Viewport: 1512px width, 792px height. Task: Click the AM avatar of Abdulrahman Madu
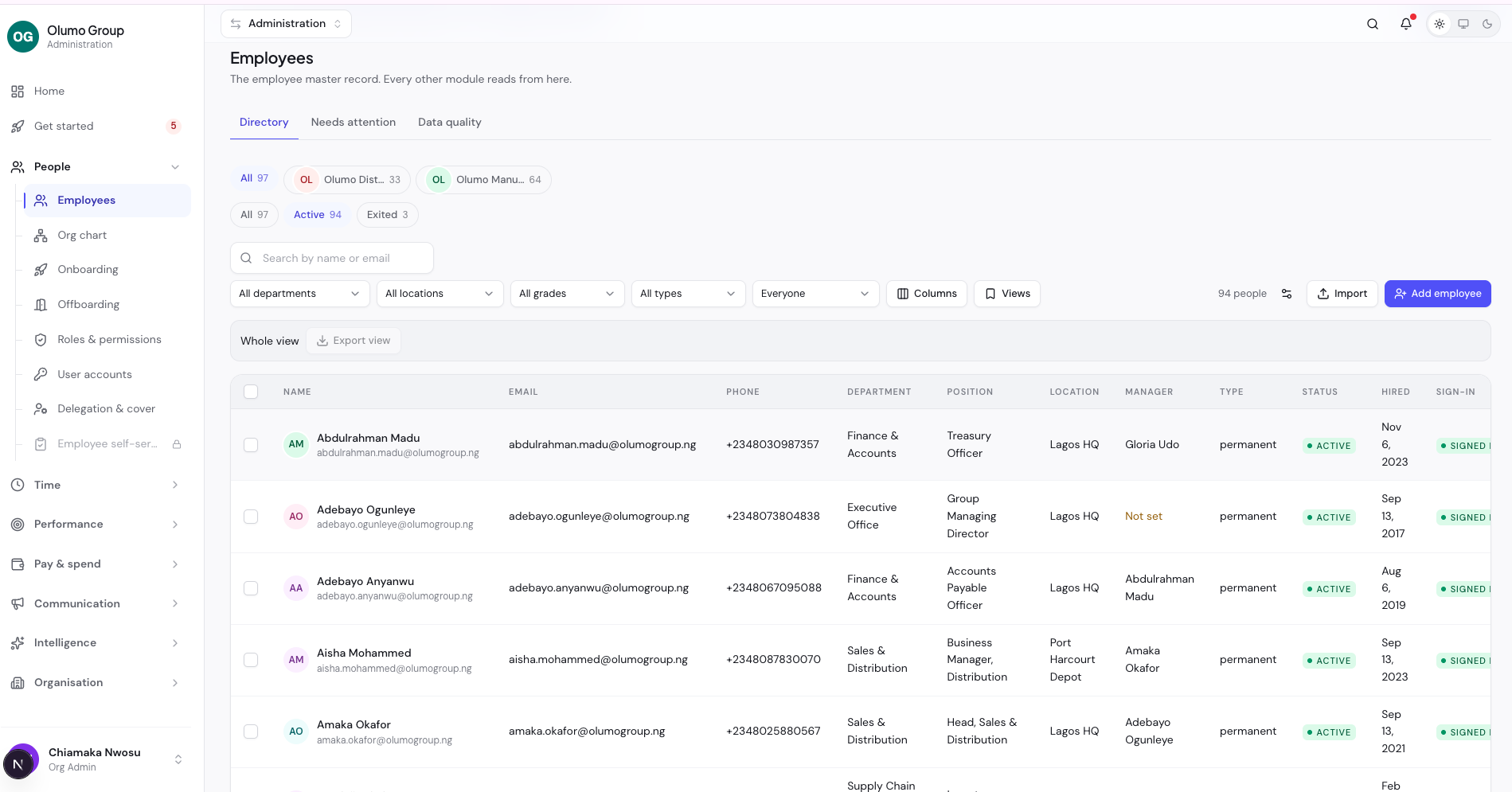pos(296,444)
